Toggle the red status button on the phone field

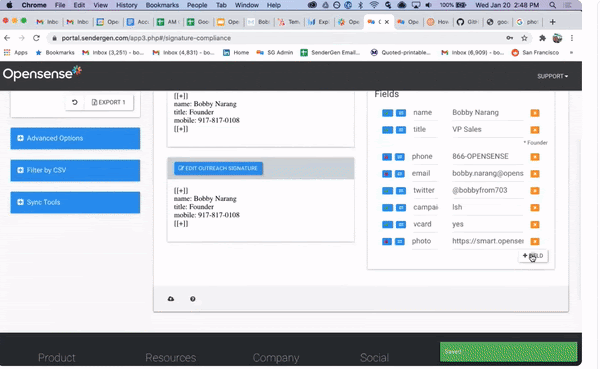click(x=387, y=157)
